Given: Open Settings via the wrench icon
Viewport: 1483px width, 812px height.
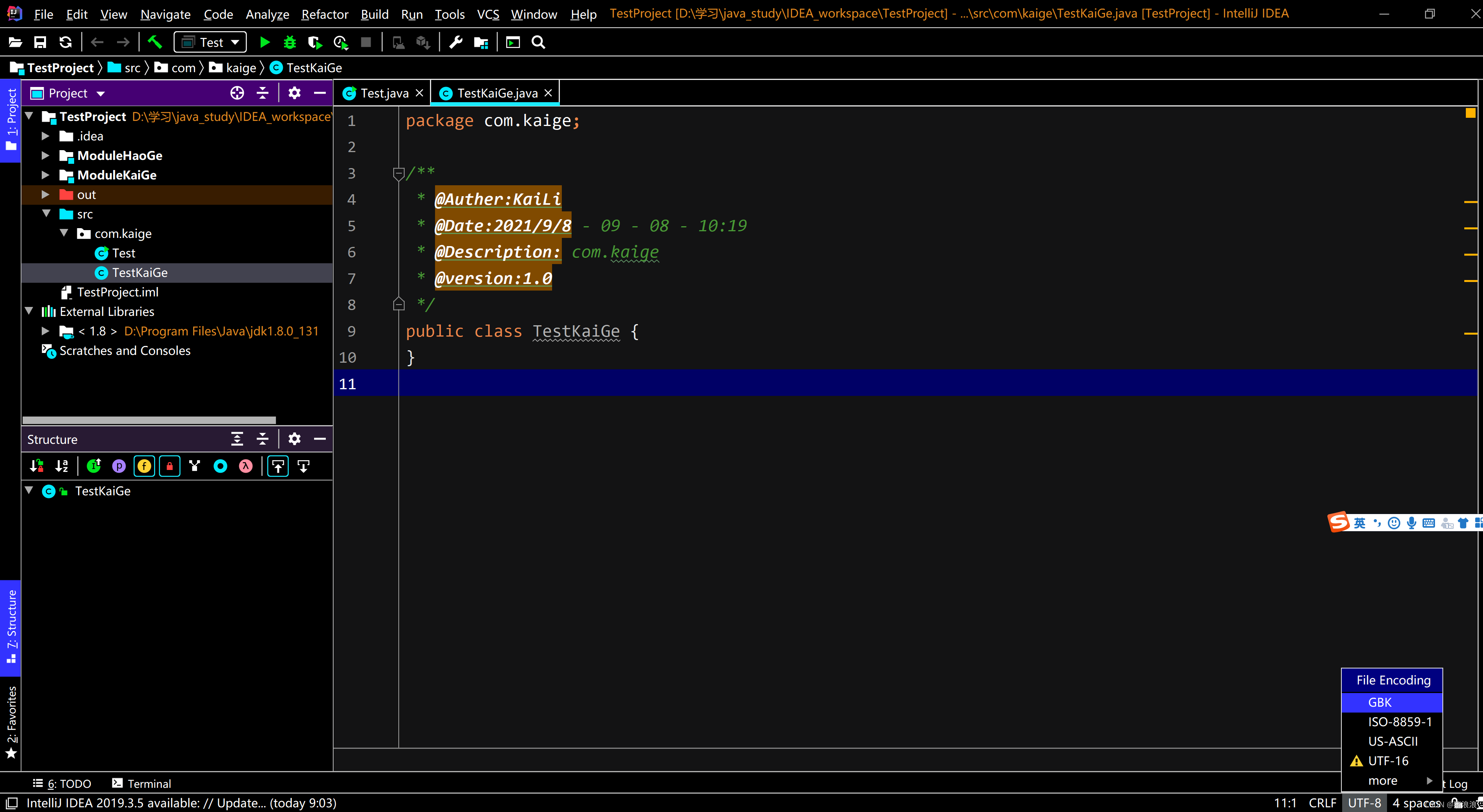Looking at the screenshot, I should point(455,42).
